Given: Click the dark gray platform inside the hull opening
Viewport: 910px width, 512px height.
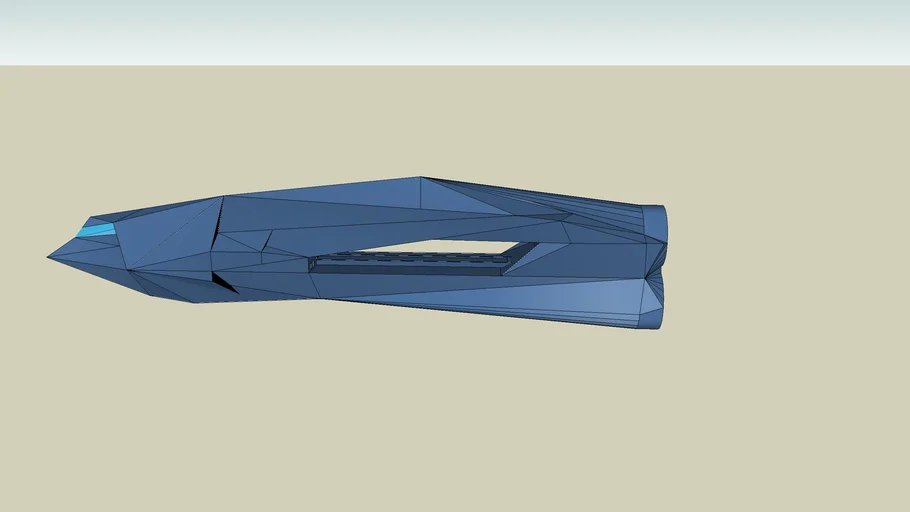Looking at the screenshot, I should tap(410, 264).
